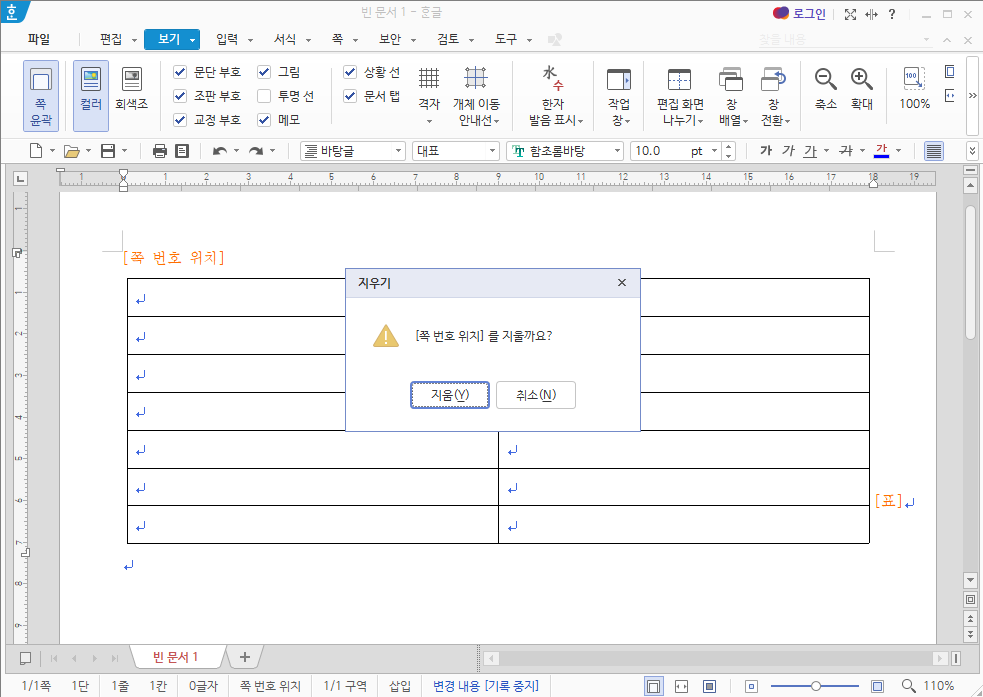Screen dimensions: 983x697
Task: Click the new document icon
Action: tap(36, 151)
